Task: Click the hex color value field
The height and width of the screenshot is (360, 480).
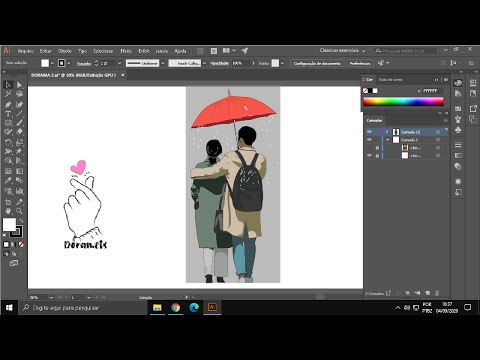Action: (432, 91)
